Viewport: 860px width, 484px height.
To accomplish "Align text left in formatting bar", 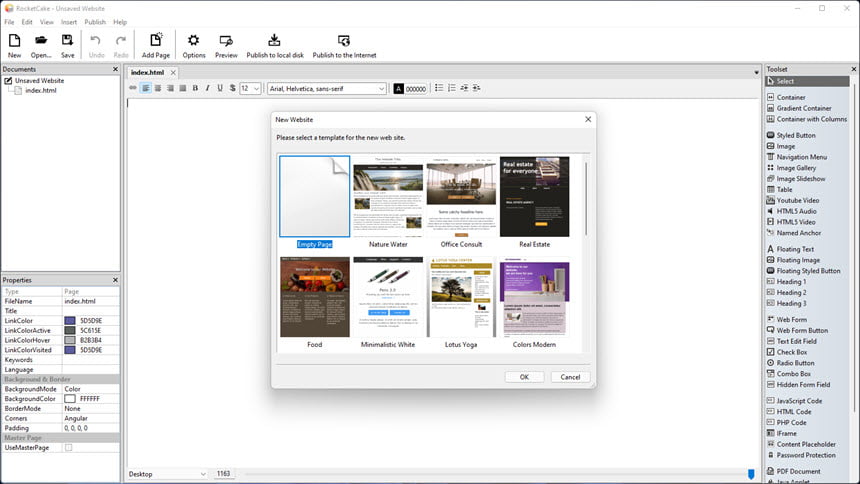I will 145,88.
